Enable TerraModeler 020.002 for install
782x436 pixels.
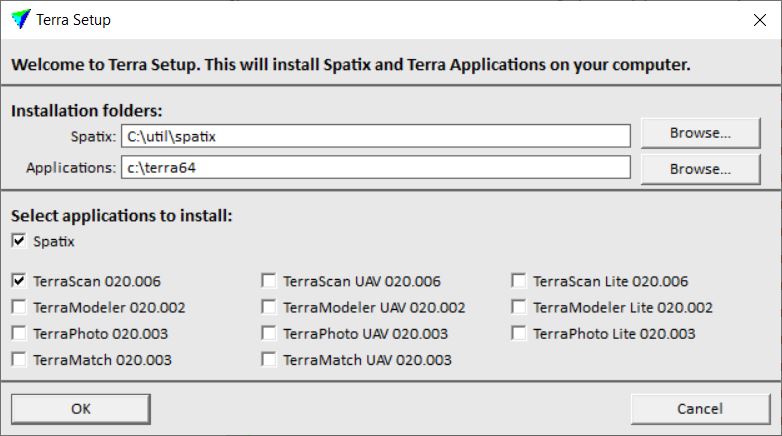(x=19, y=307)
